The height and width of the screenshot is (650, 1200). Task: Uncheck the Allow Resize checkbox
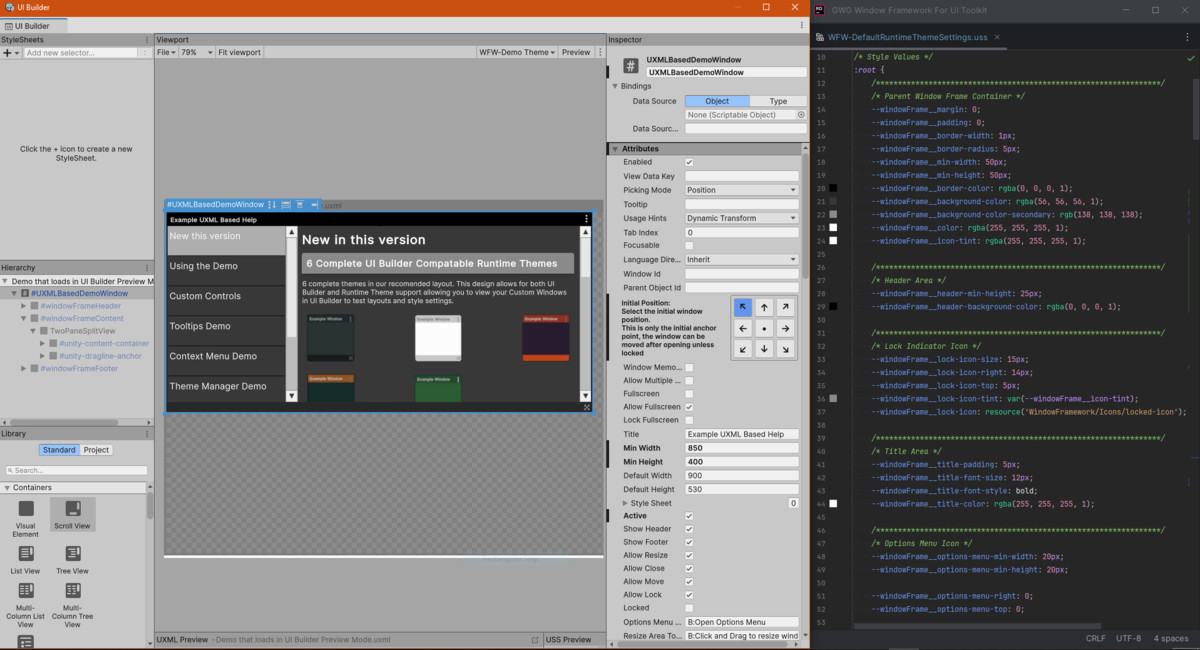(689, 555)
